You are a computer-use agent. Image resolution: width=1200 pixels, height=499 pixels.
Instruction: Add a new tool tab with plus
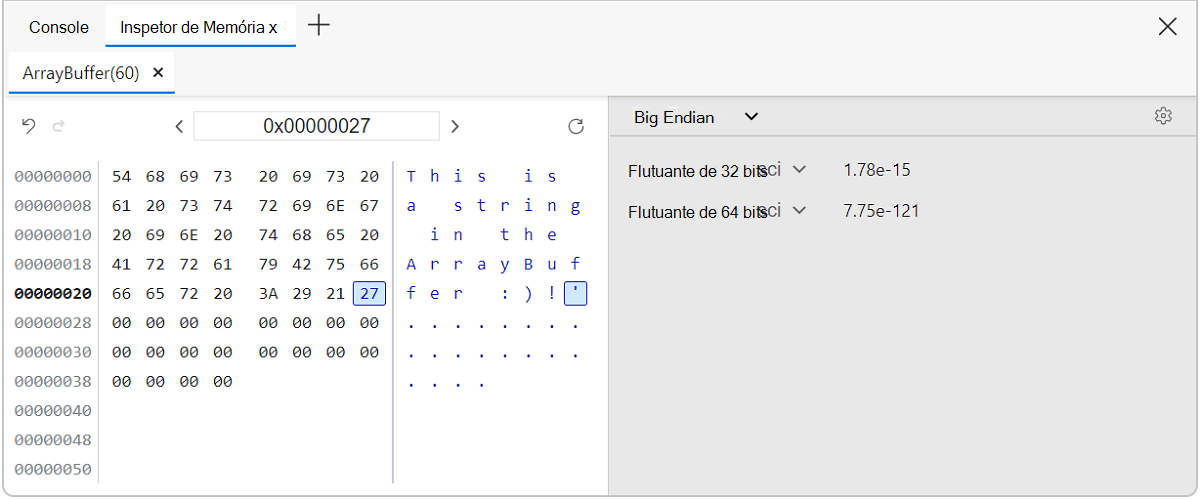point(318,26)
